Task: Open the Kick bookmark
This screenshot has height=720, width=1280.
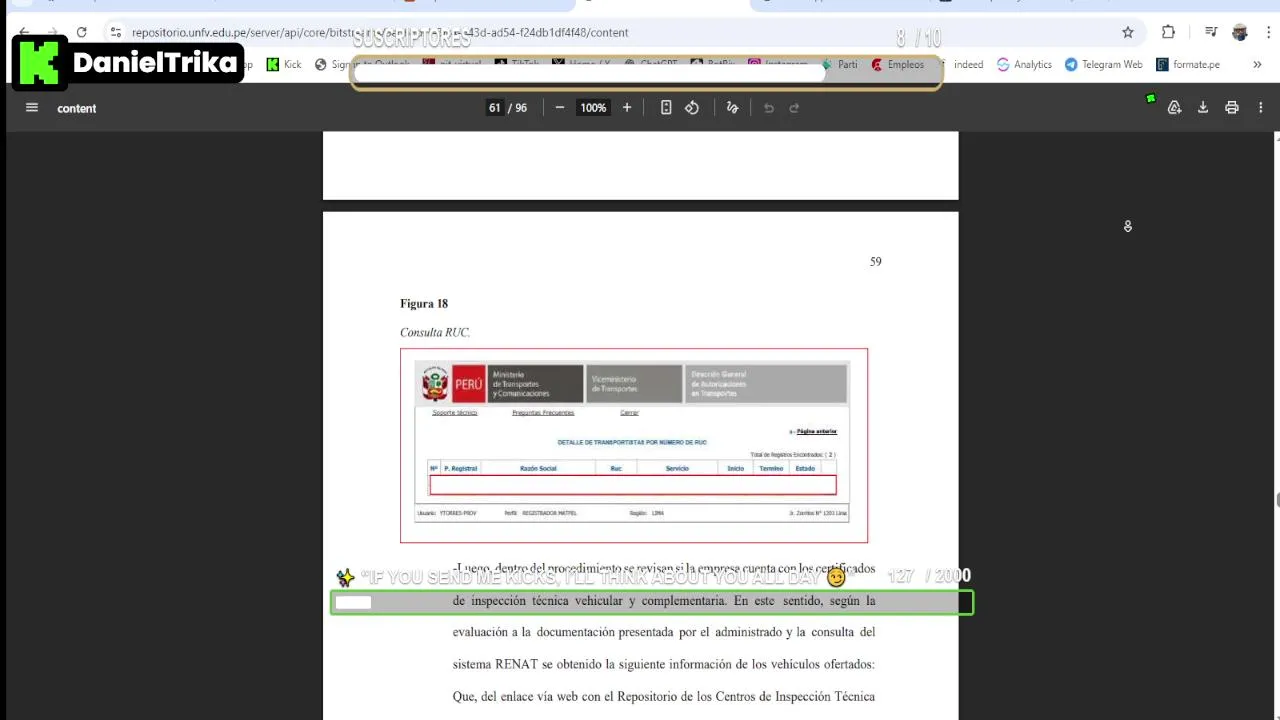Action: click(x=283, y=64)
